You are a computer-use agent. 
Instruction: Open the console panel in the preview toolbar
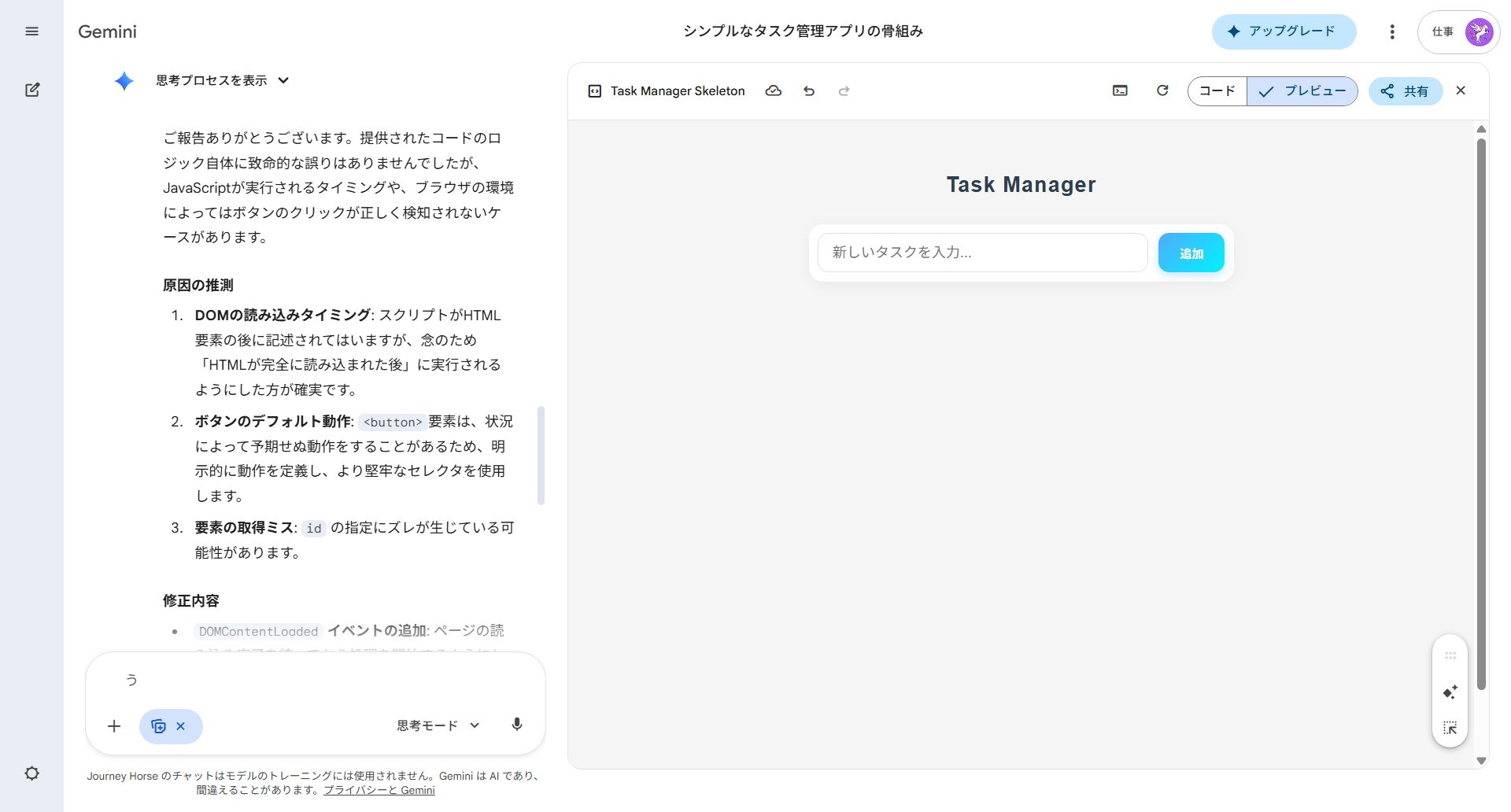coord(1119,90)
